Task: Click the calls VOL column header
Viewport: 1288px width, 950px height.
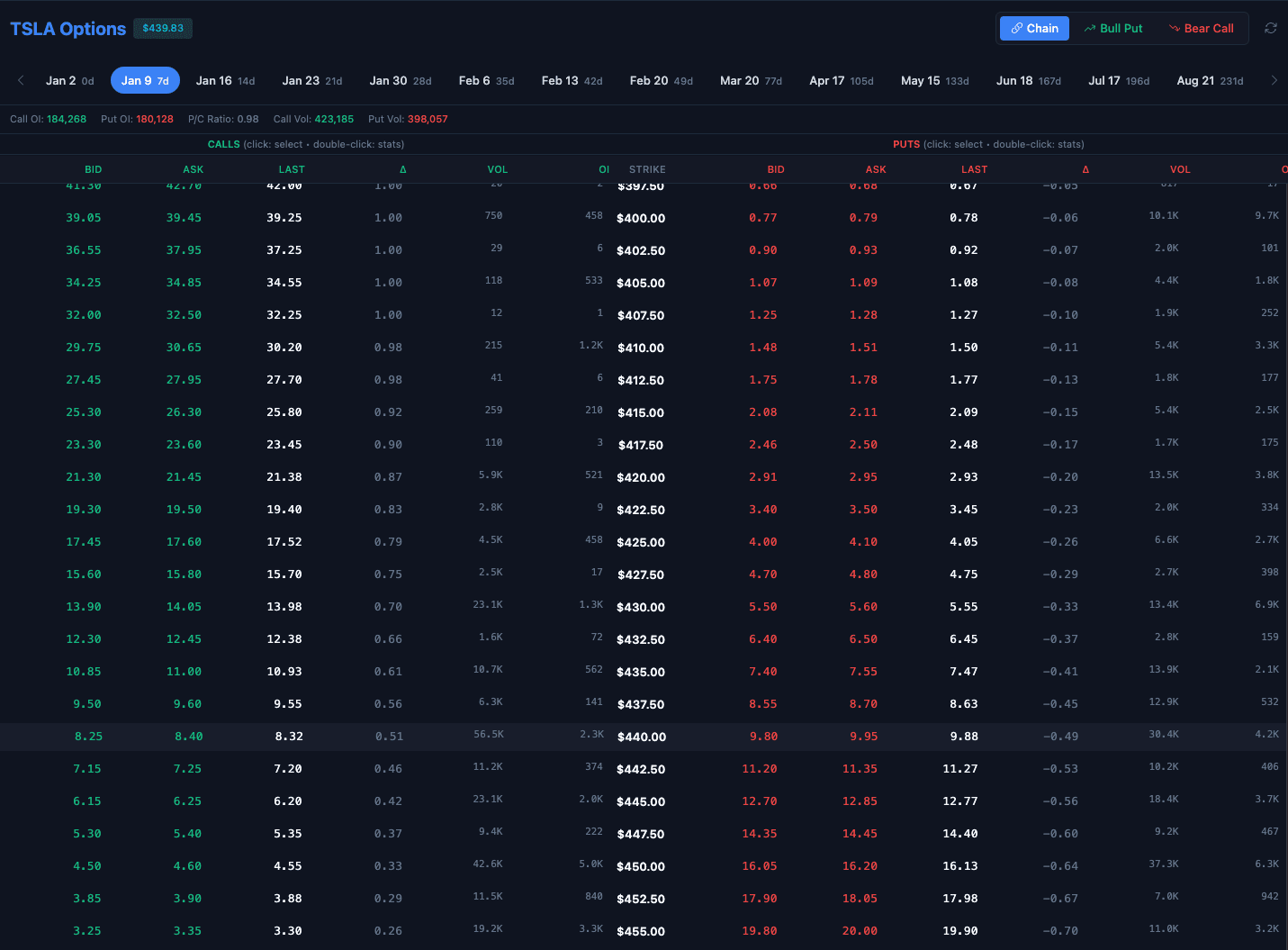Action: [498, 169]
